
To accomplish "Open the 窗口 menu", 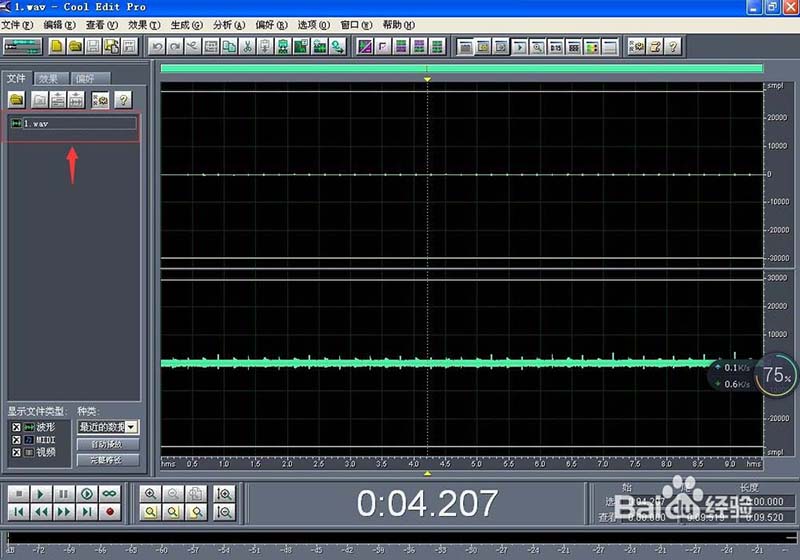I will [x=356, y=24].
